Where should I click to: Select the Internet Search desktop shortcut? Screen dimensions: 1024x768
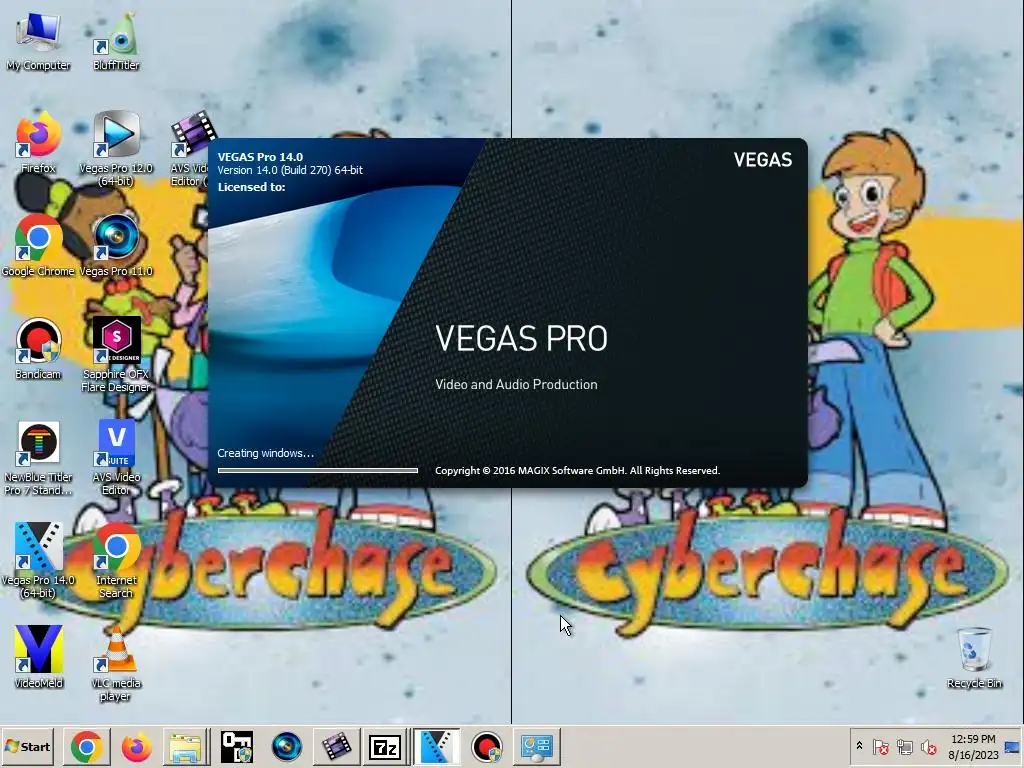[x=116, y=561]
